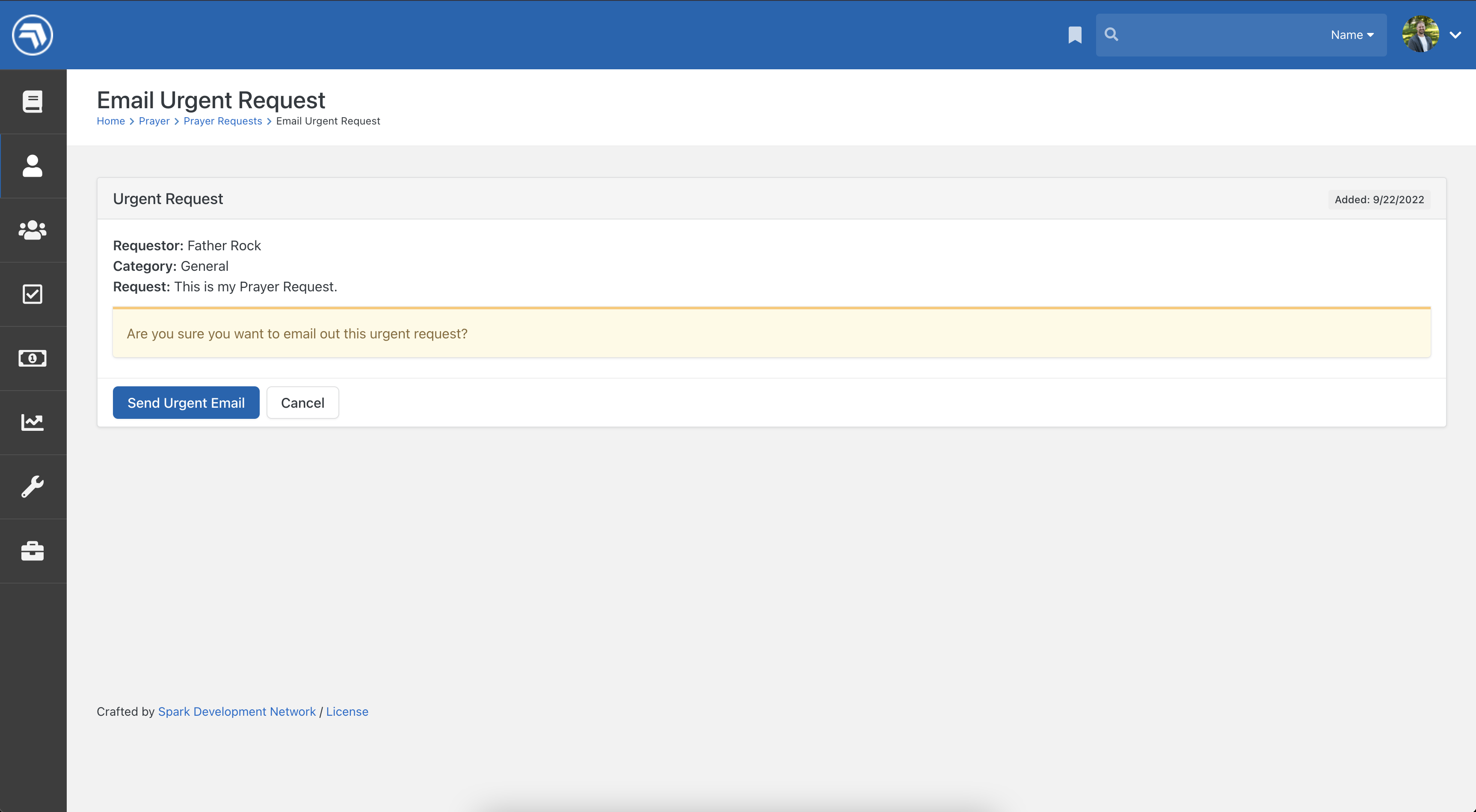This screenshot has width=1476, height=812.
Task: Open the Name search type dropdown
Action: click(x=1352, y=35)
